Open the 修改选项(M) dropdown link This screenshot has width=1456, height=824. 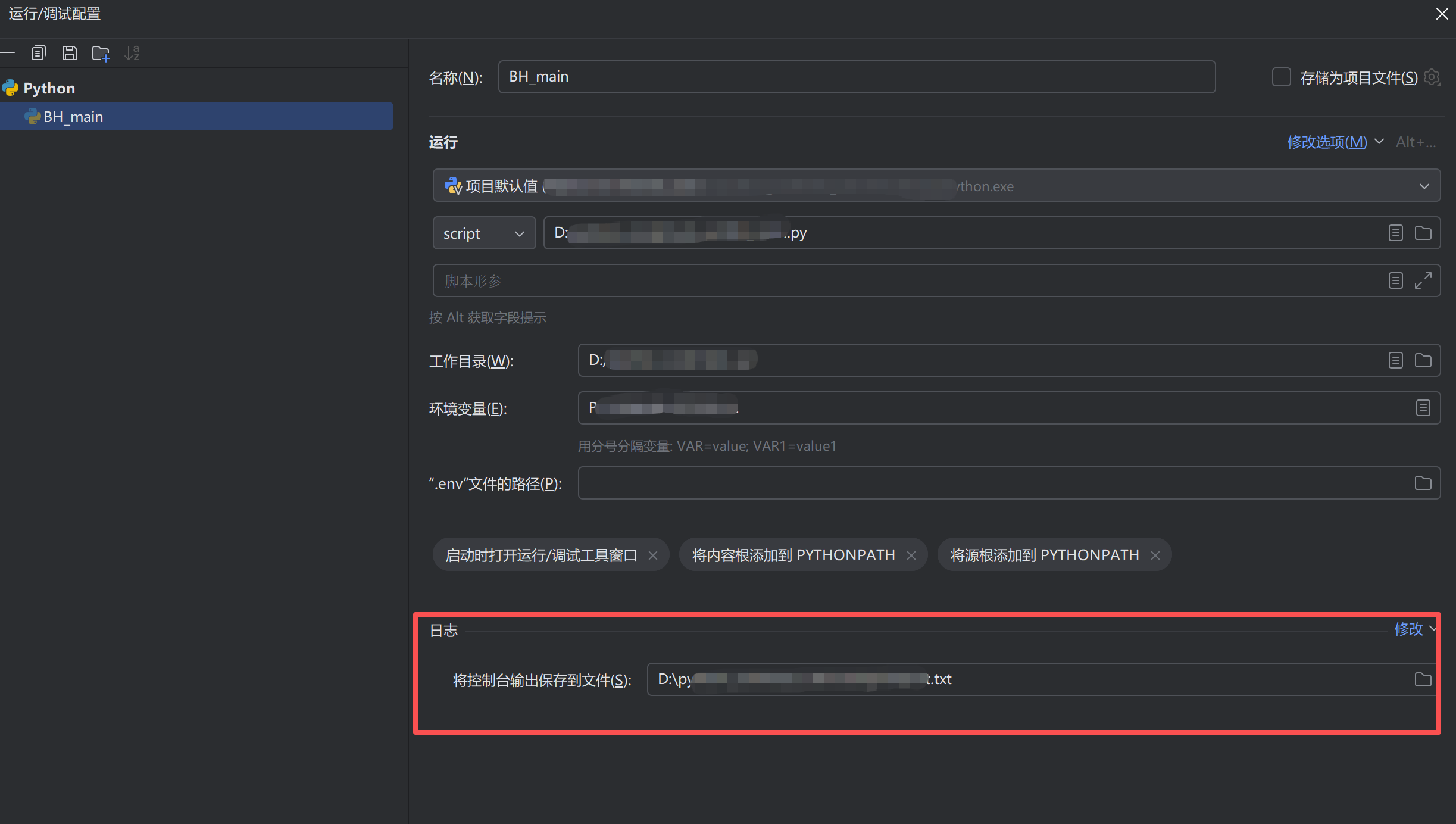point(1327,142)
